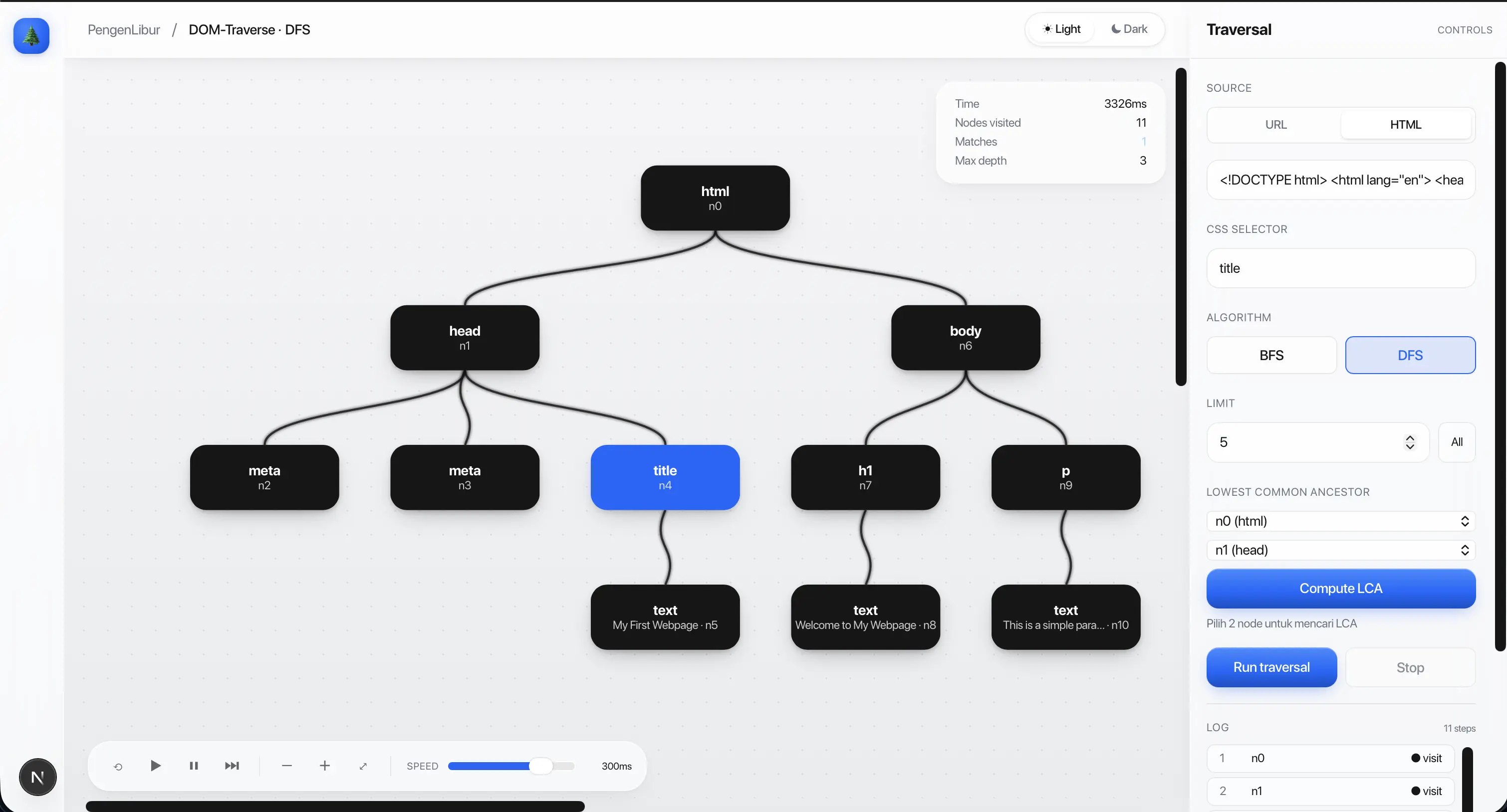This screenshot has height=812, width=1507.
Task: Click the Run traversal button
Action: [1271, 667]
